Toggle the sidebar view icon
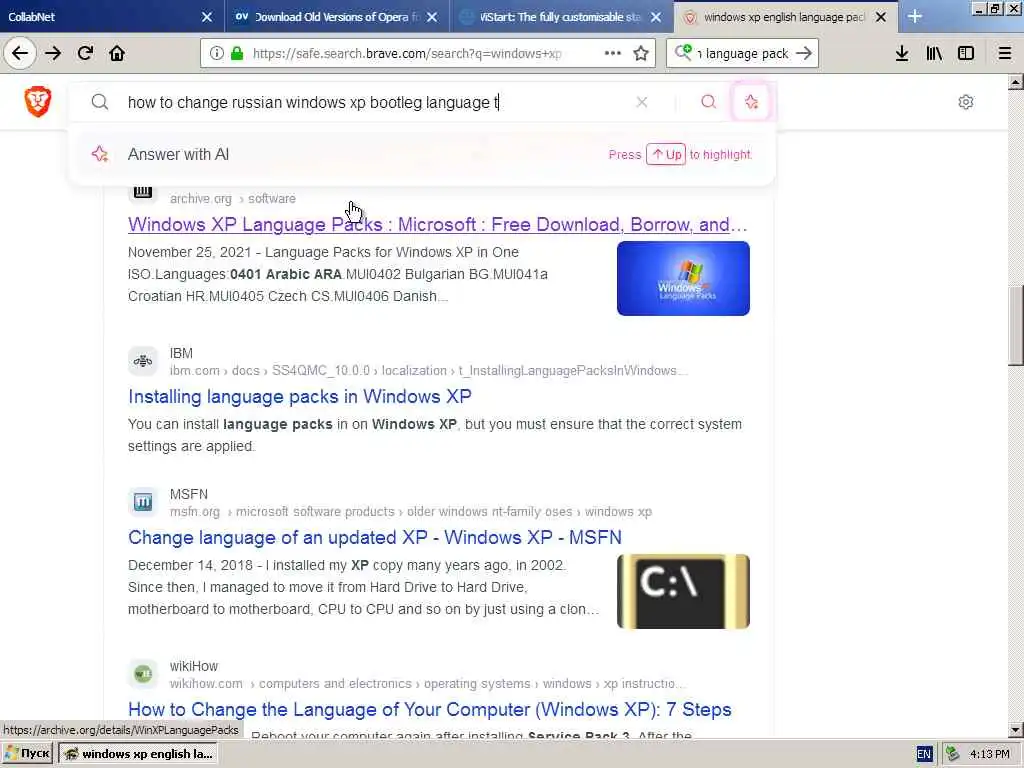The image size is (1024, 768). coord(966,54)
